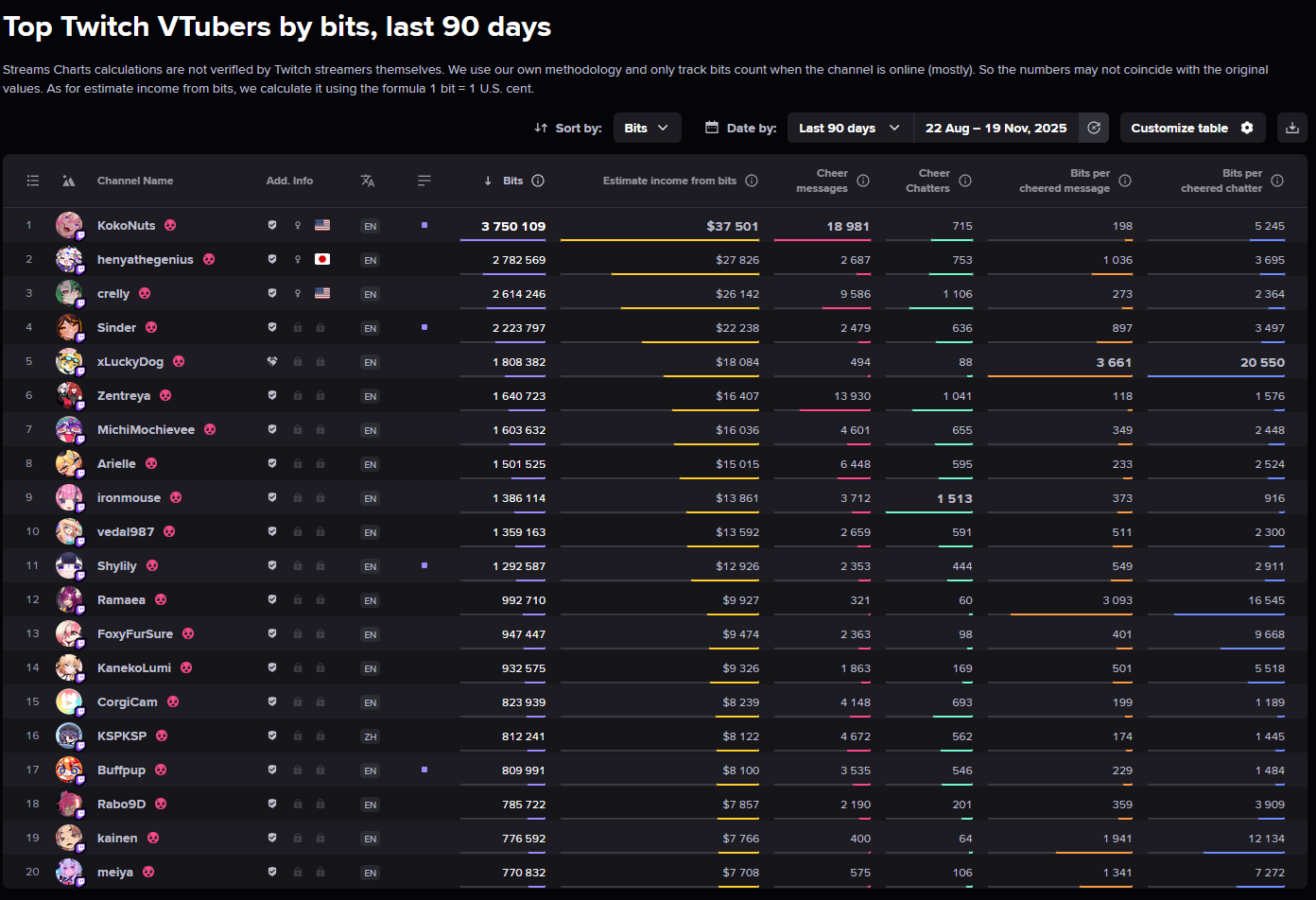Click the Customize table button
The width and height of the screenshot is (1316, 900).
(x=1191, y=128)
